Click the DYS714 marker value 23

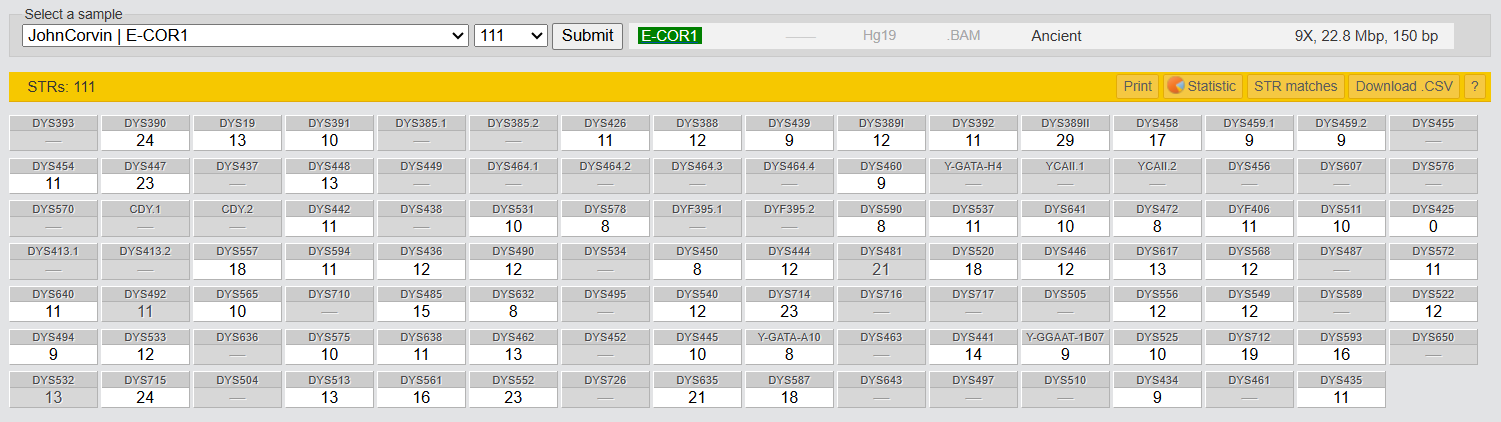789,313
